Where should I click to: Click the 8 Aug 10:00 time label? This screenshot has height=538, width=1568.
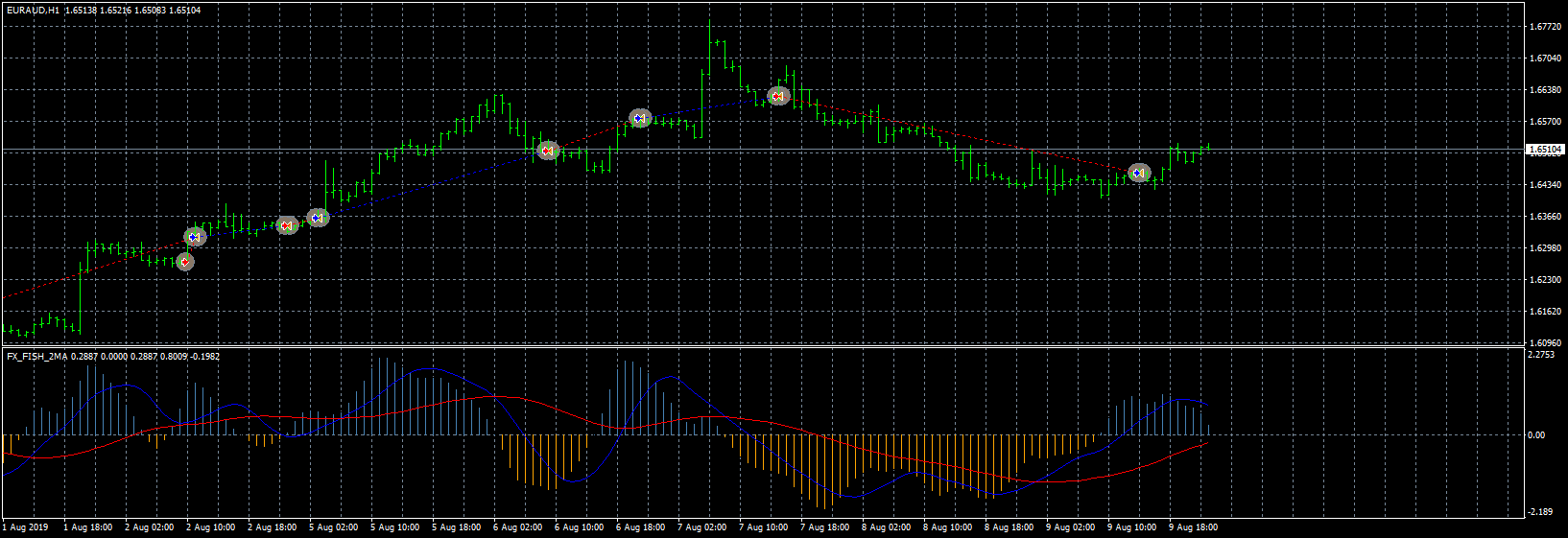948,527
